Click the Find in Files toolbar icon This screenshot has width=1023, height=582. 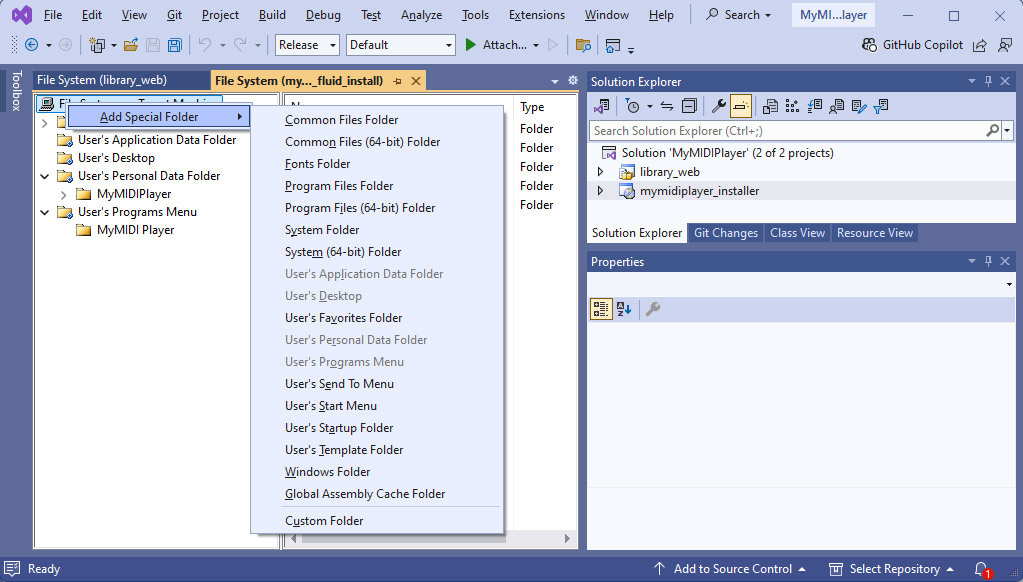[583, 45]
